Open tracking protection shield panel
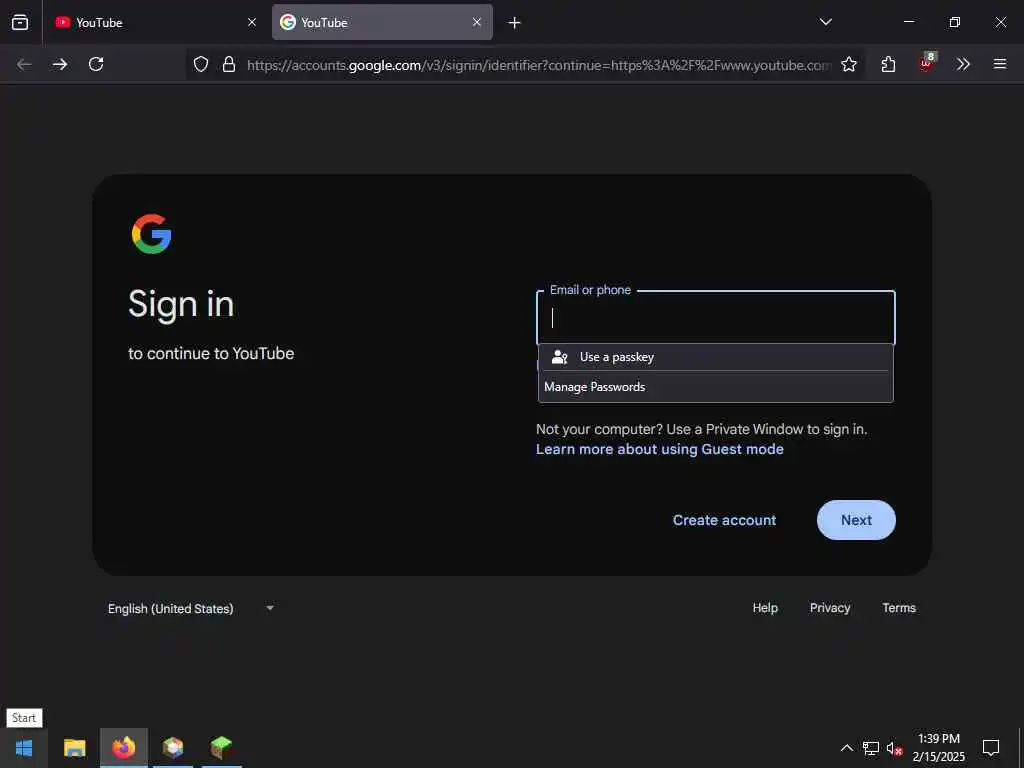 [201, 64]
